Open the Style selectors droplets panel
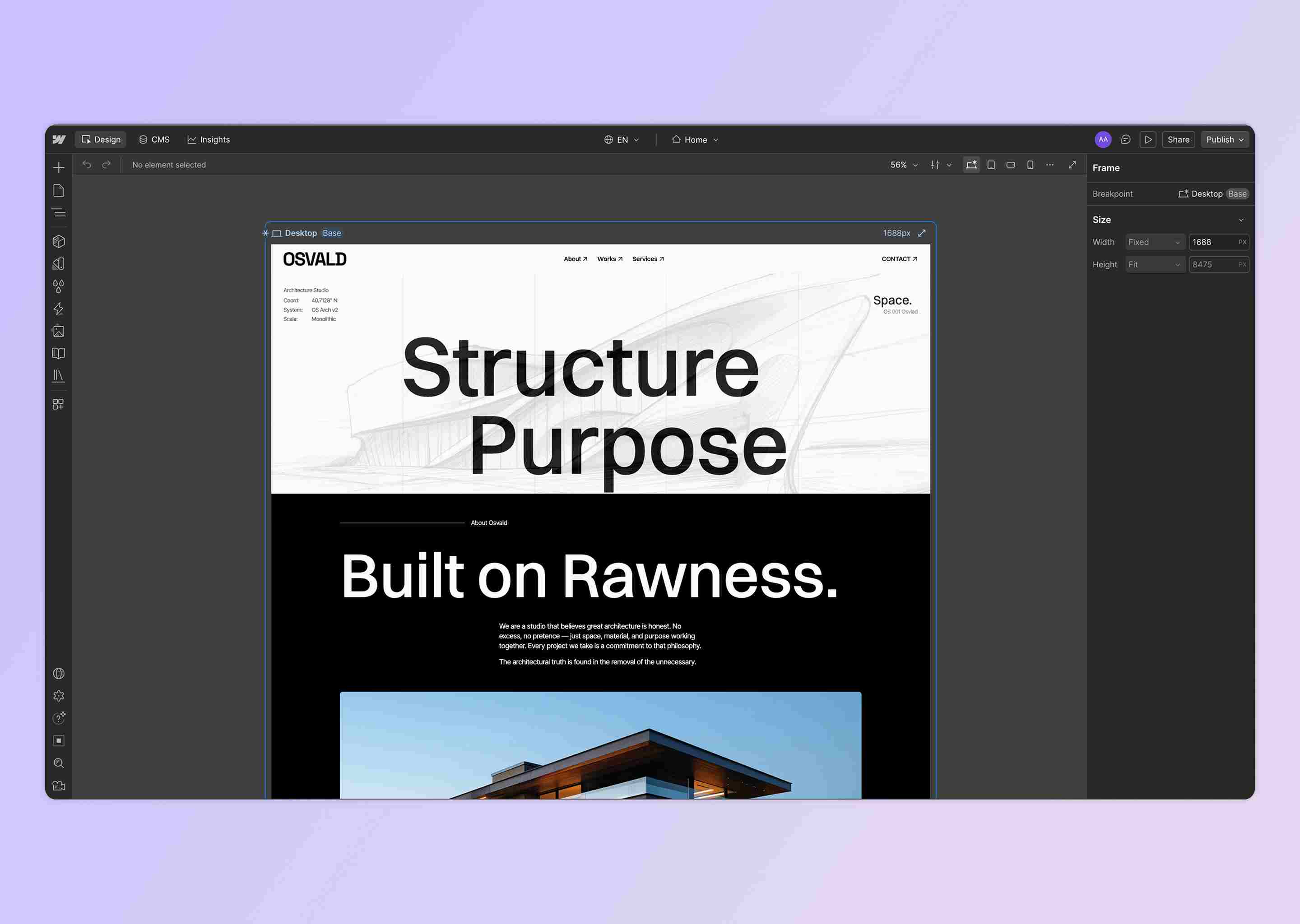This screenshot has width=1300, height=924. pos(59,286)
